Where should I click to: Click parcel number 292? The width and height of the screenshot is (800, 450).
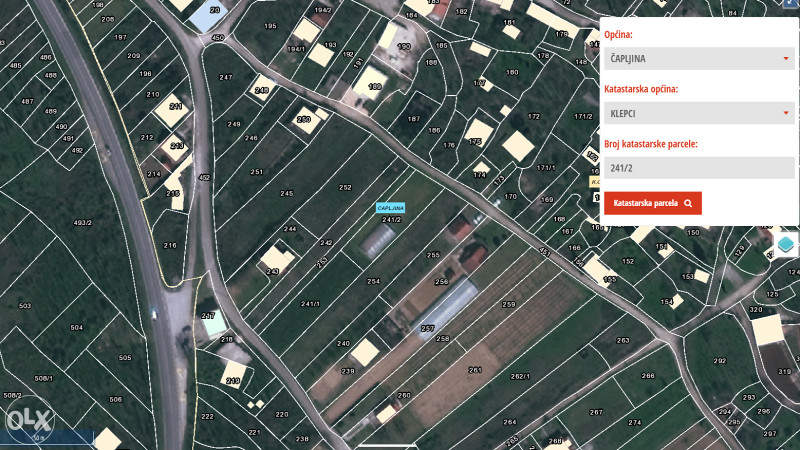720,361
